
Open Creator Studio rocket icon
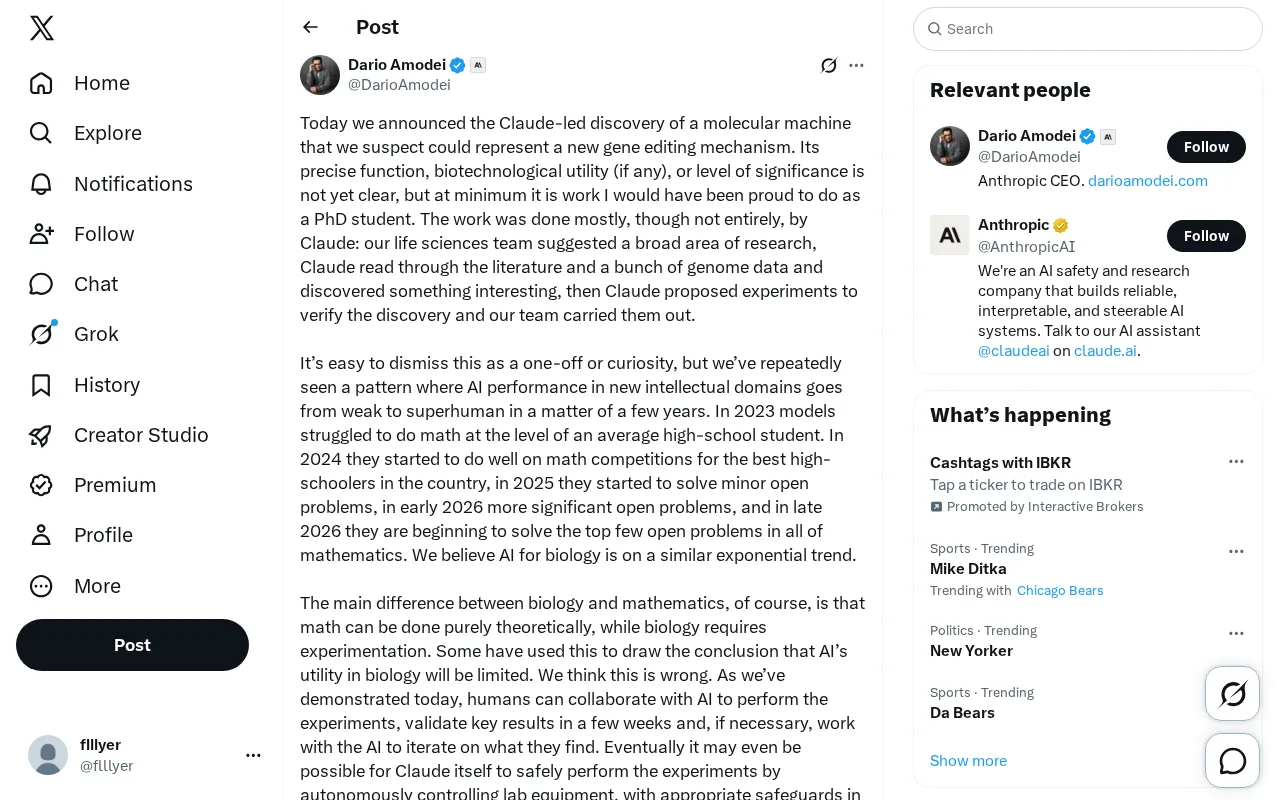pos(41,435)
